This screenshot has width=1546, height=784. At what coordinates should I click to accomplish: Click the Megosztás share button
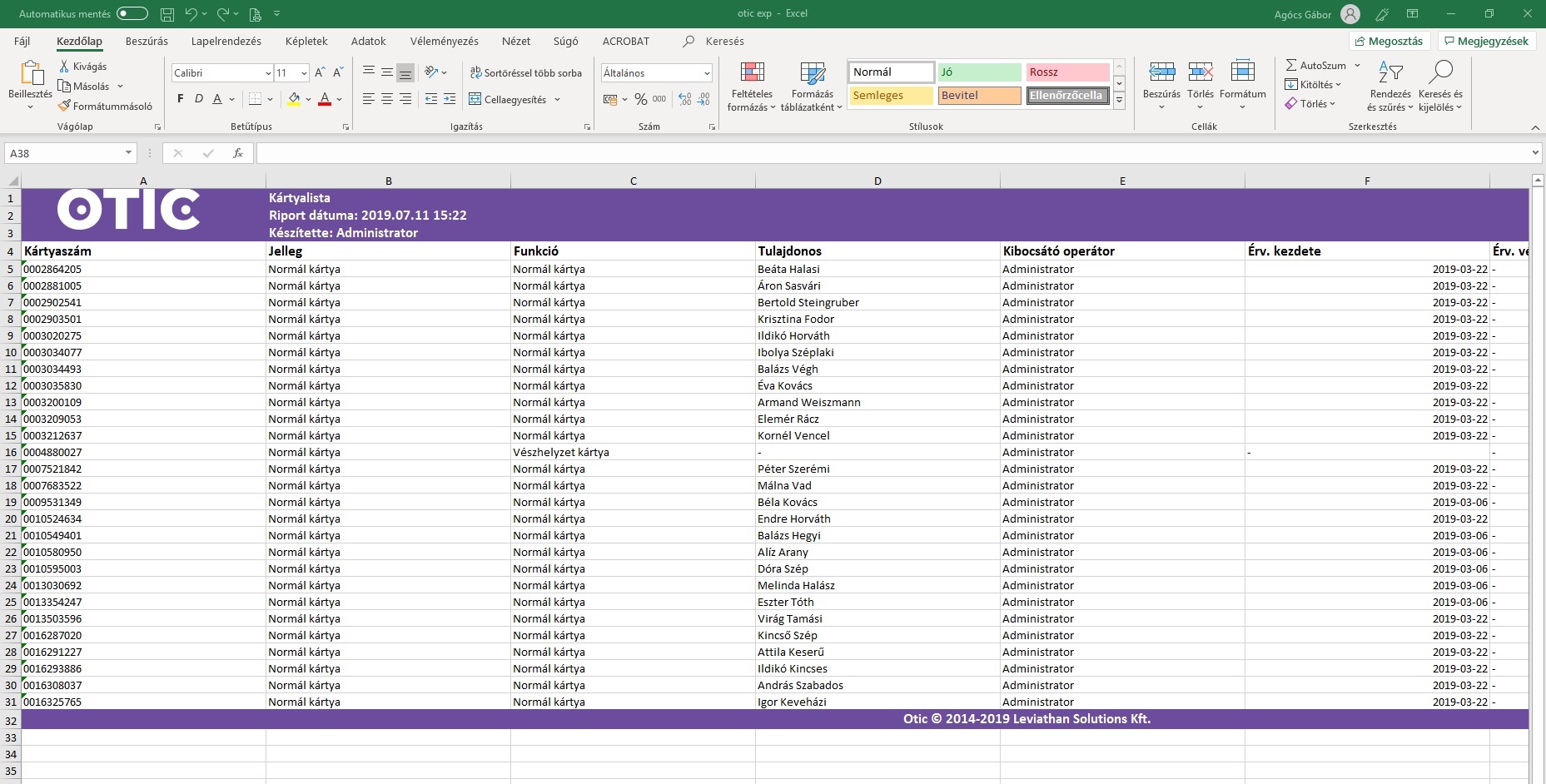(1389, 41)
